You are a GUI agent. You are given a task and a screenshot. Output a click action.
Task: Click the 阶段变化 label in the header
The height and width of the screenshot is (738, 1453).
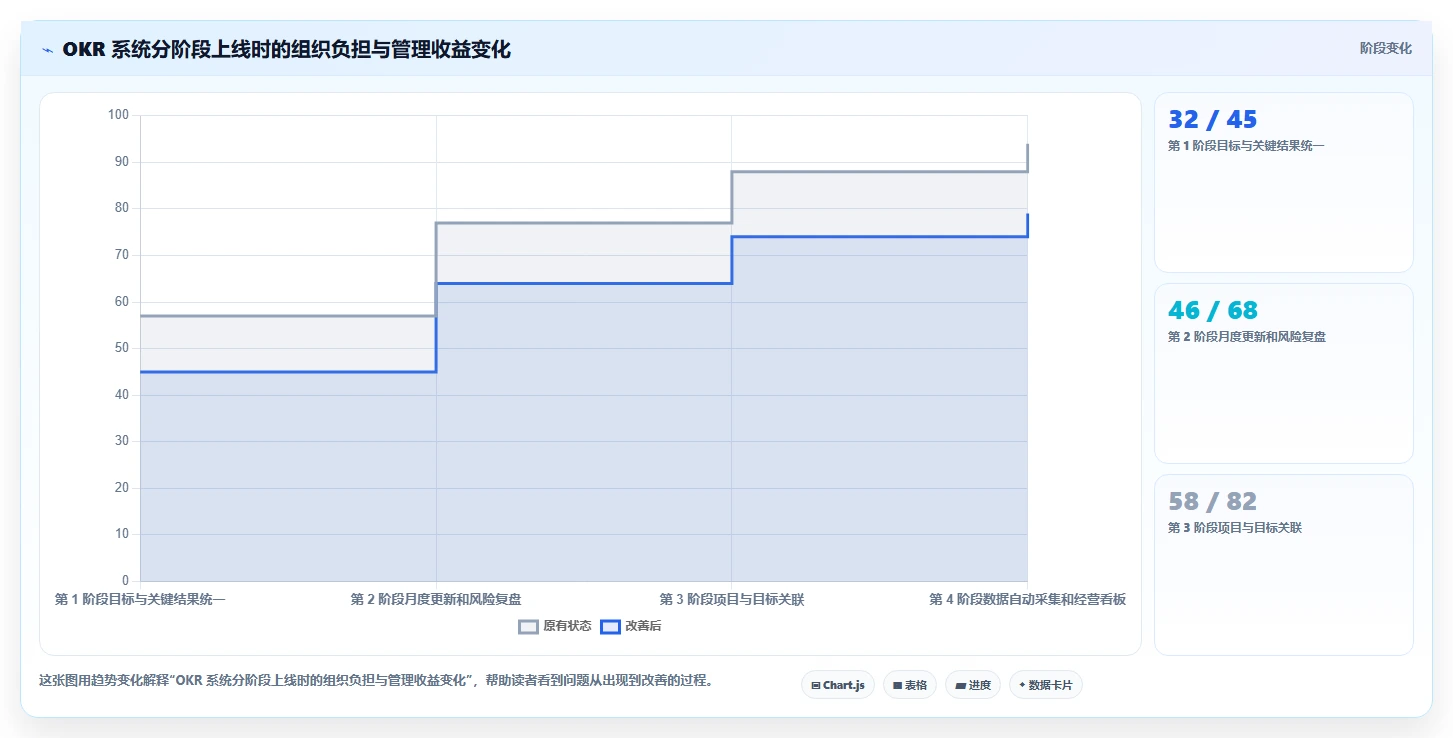point(1386,48)
